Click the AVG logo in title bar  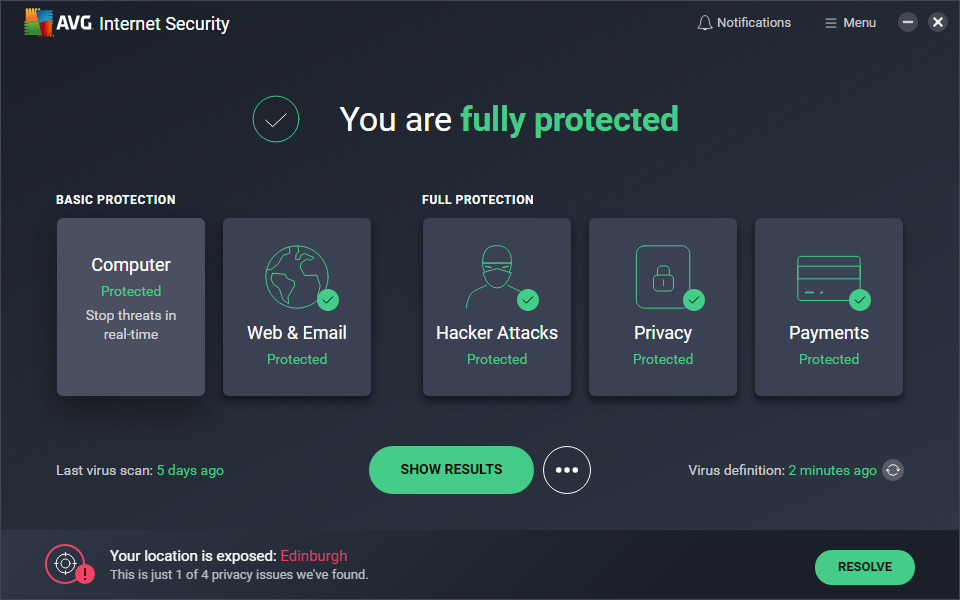(x=39, y=23)
